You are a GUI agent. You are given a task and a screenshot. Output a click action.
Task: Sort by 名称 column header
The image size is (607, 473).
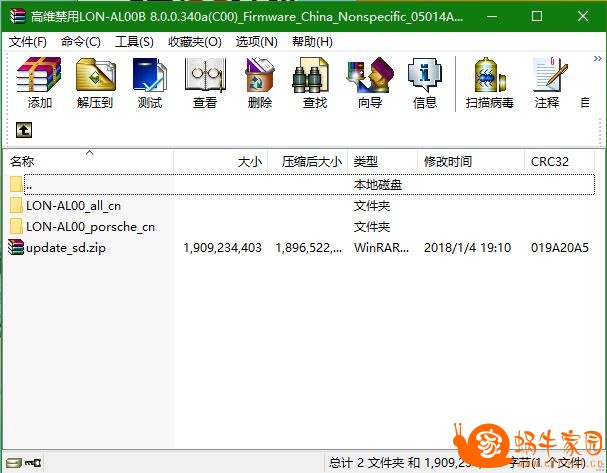coord(89,161)
